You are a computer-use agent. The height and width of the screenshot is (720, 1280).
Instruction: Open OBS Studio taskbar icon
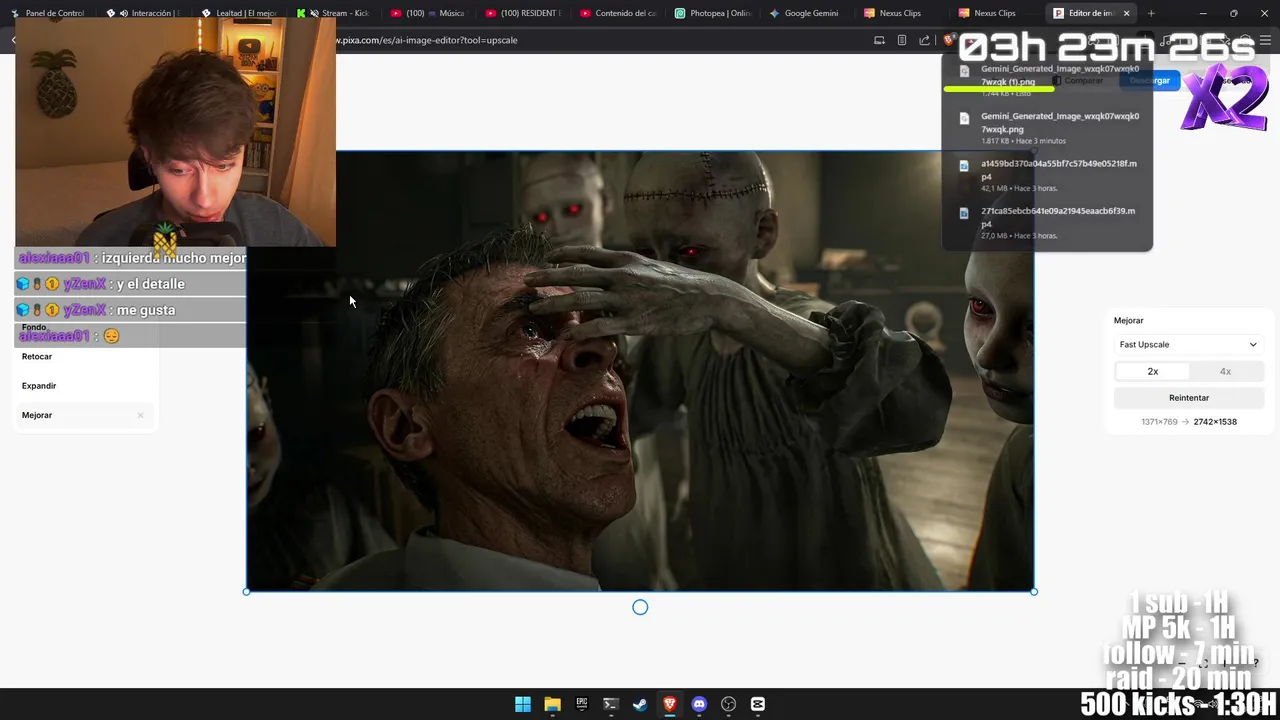728,704
